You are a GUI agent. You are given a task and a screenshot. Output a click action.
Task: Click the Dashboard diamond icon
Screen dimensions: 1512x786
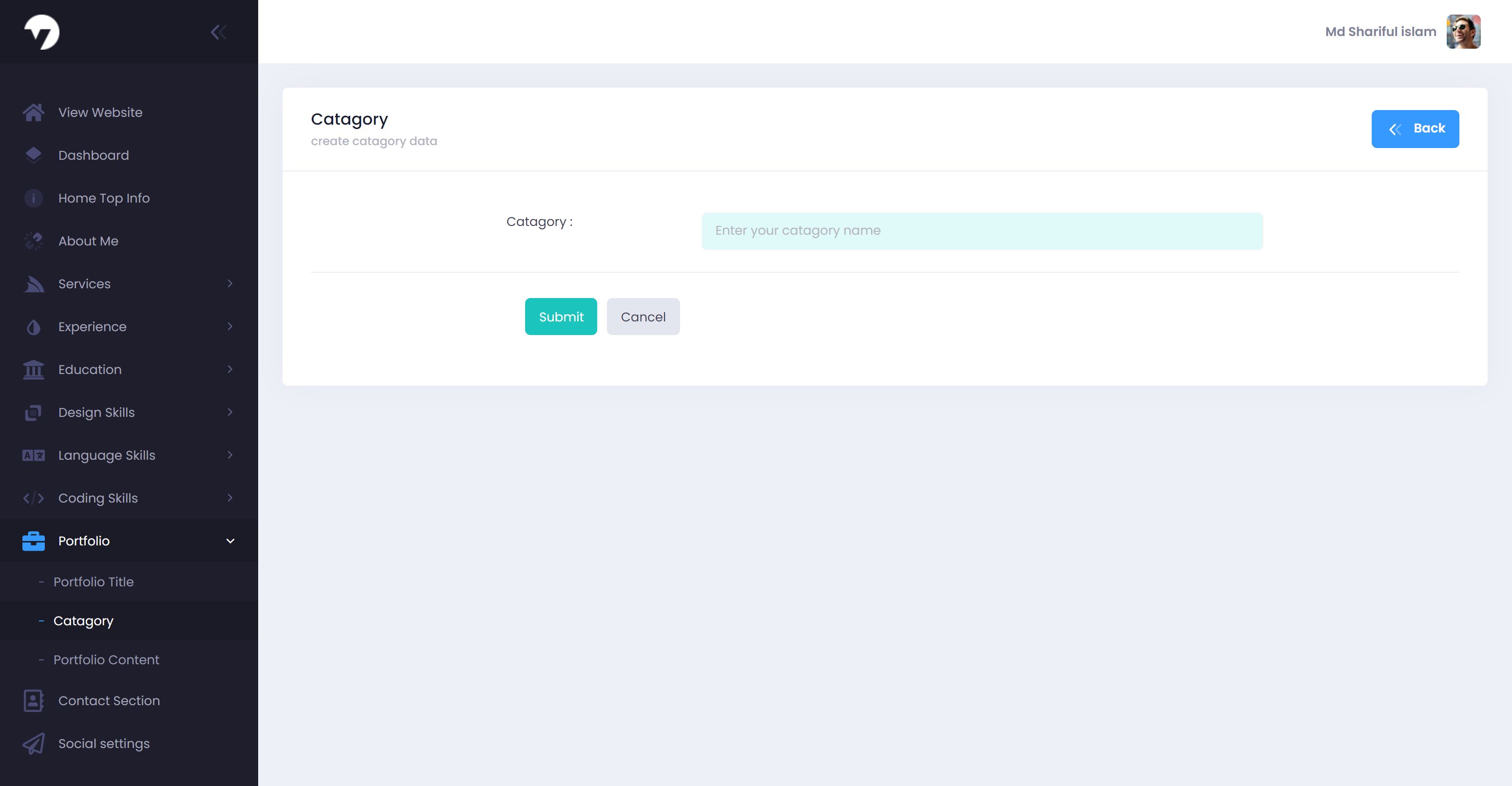pyautogui.click(x=34, y=155)
